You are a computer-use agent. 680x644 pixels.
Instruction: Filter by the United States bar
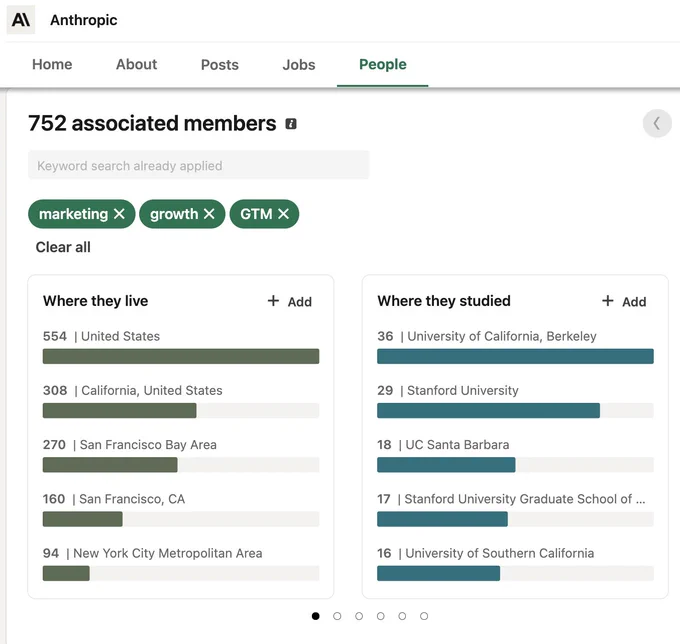pyautogui.click(x=181, y=356)
